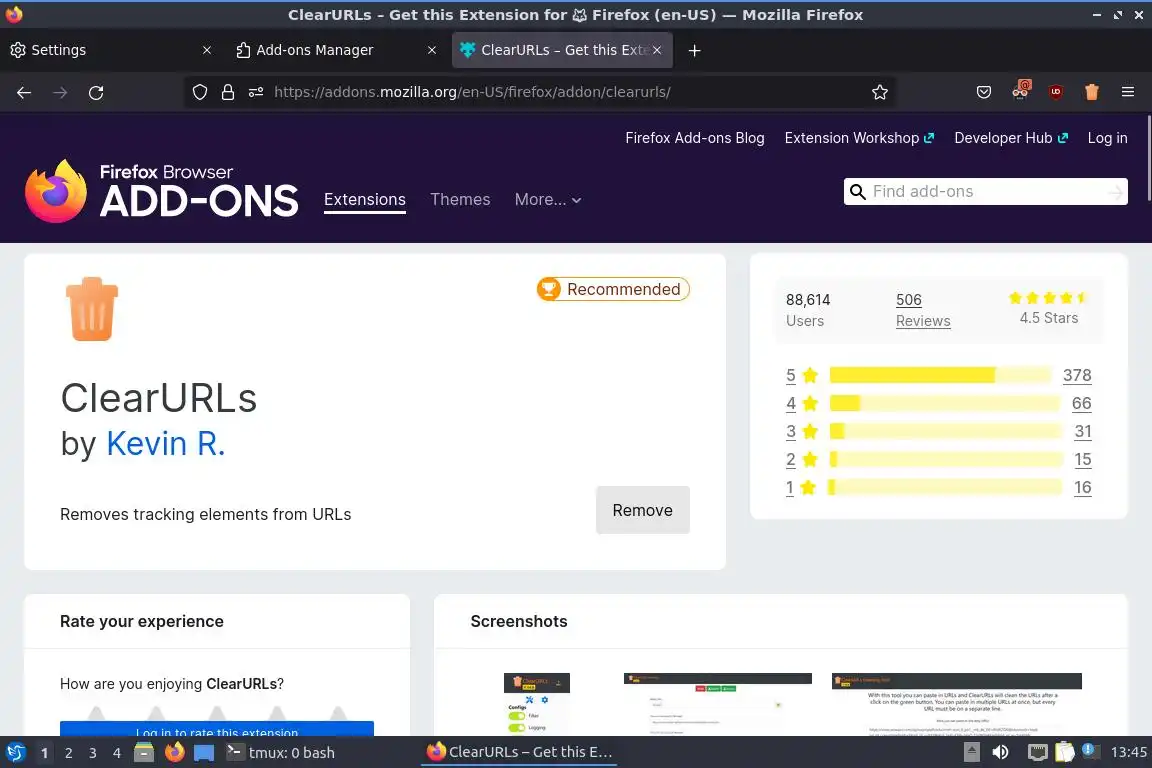This screenshot has height=768, width=1152.
Task: Open the second screenshot thumbnail
Action: point(717,703)
